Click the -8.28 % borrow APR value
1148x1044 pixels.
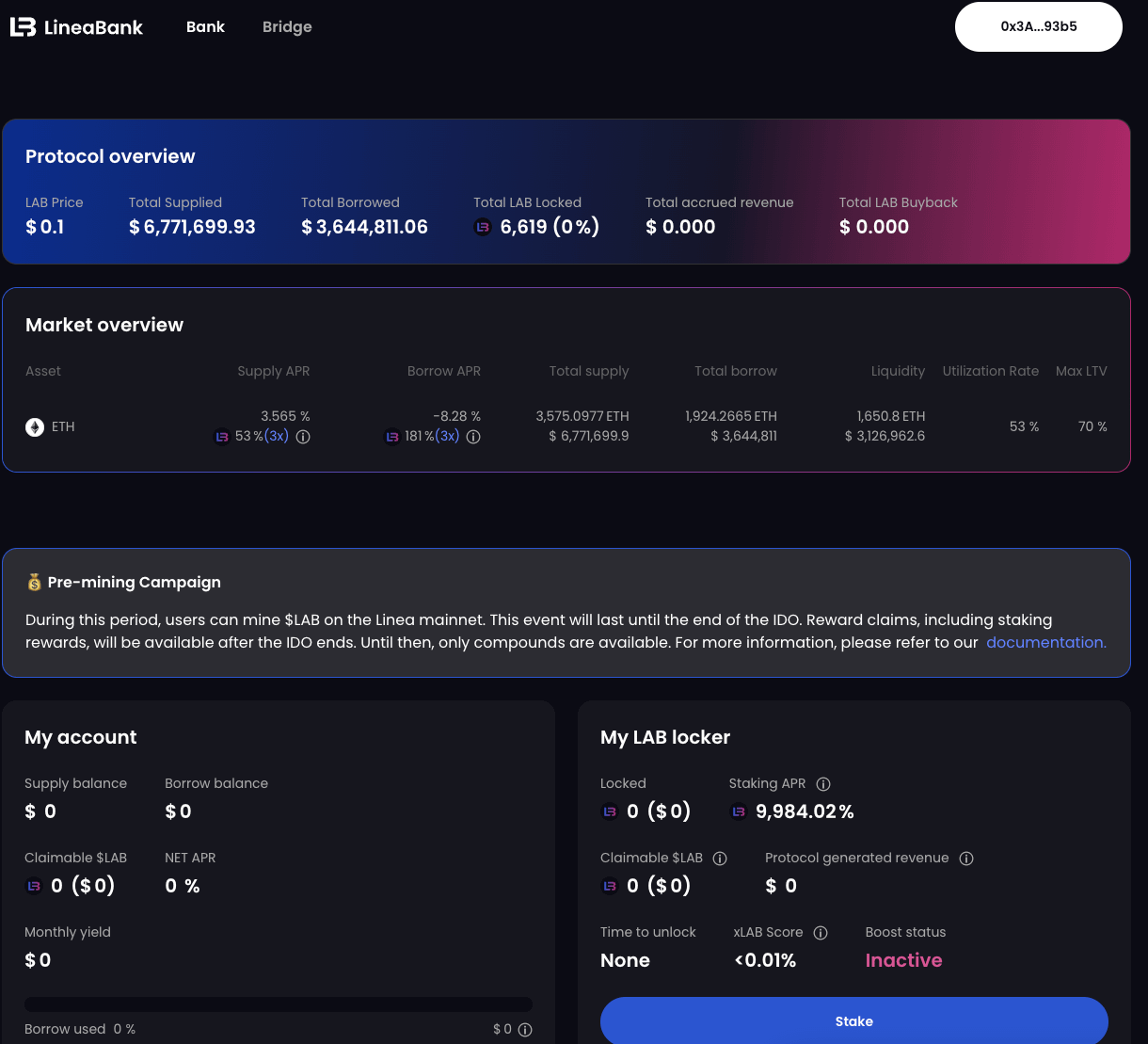point(456,416)
